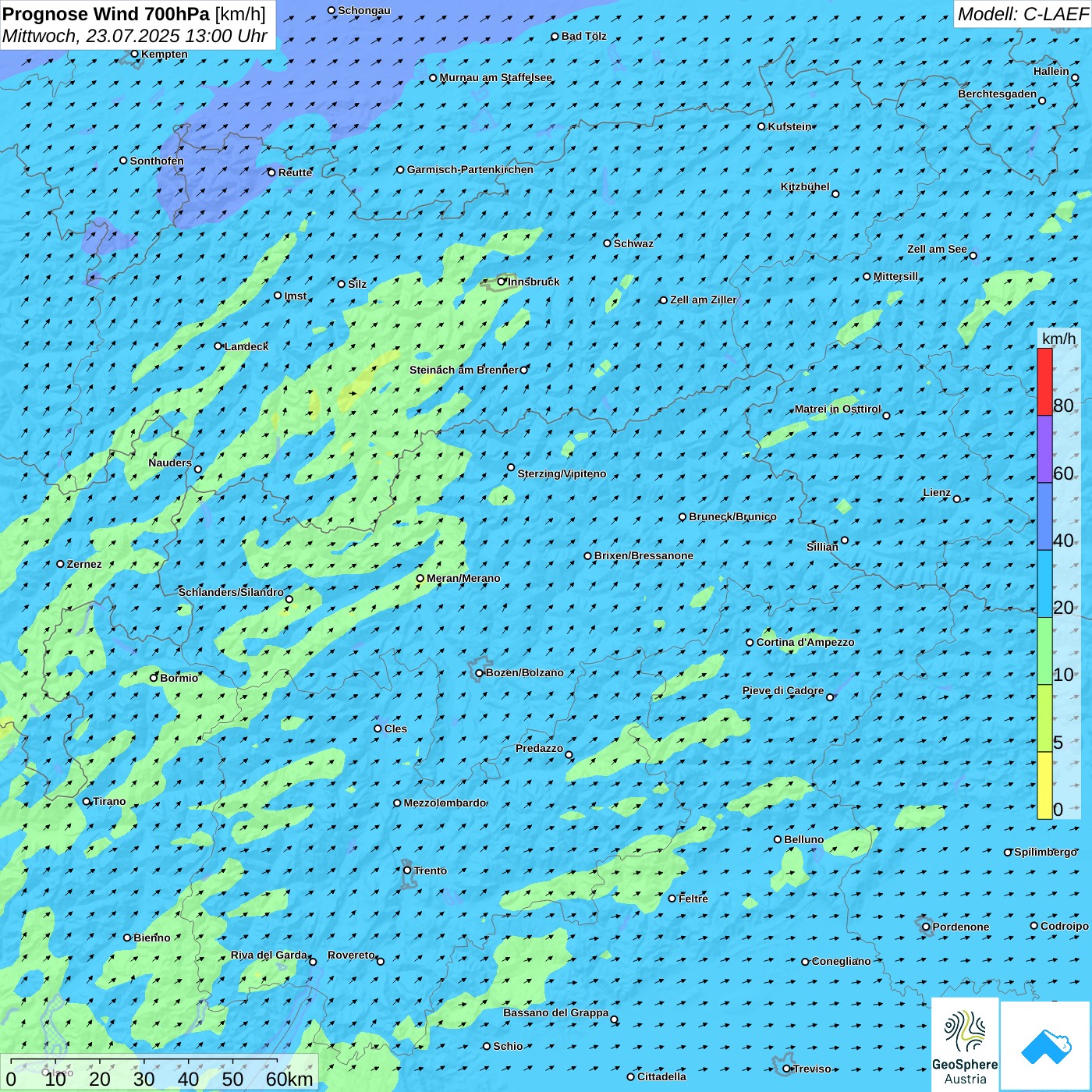Click the Innsbruck city marker
1092x1092 pixels.
[x=502, y=282]
